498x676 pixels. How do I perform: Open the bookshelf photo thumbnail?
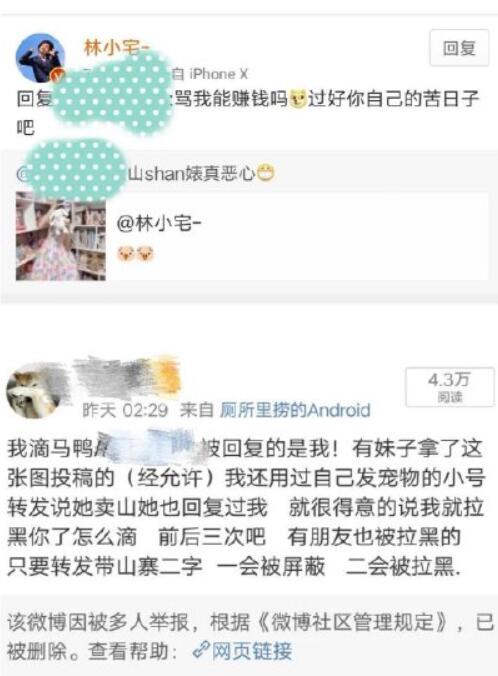[61, 237]
